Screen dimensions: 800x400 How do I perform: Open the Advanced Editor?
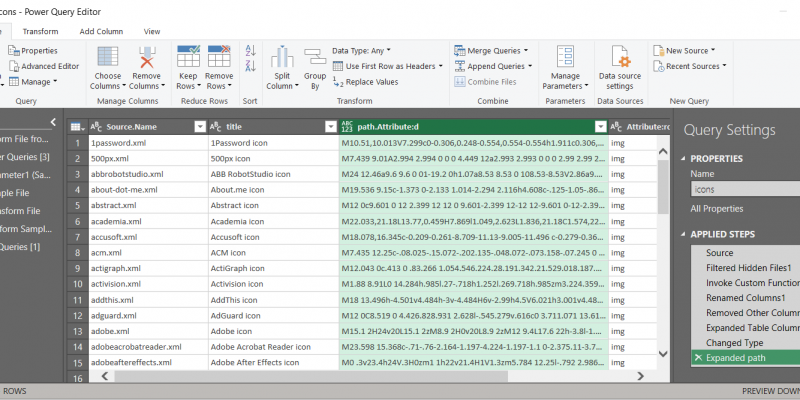44,66
